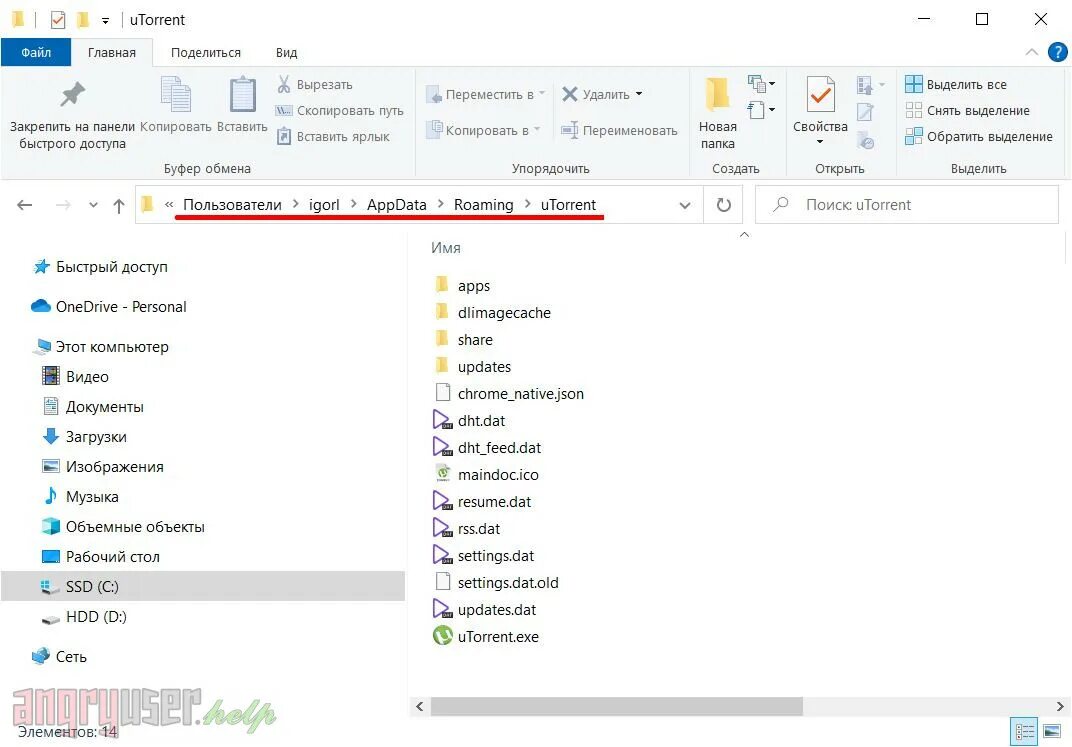Viewport: 1072px width, 747px height.
Task: Click Удалить with red X
Action: pyautogui.click(x=595, y=94)
